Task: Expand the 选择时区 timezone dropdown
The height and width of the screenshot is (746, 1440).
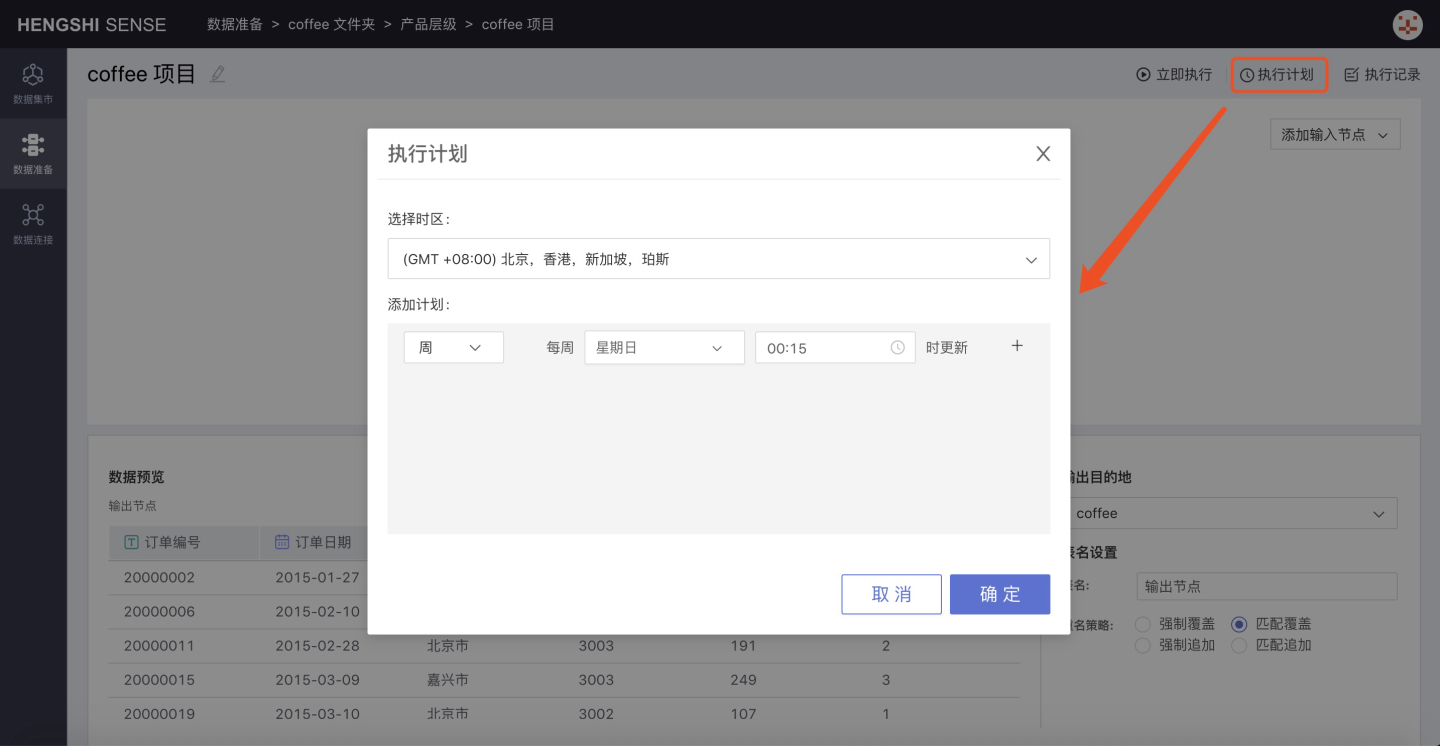Action: (x=718, y=259)
